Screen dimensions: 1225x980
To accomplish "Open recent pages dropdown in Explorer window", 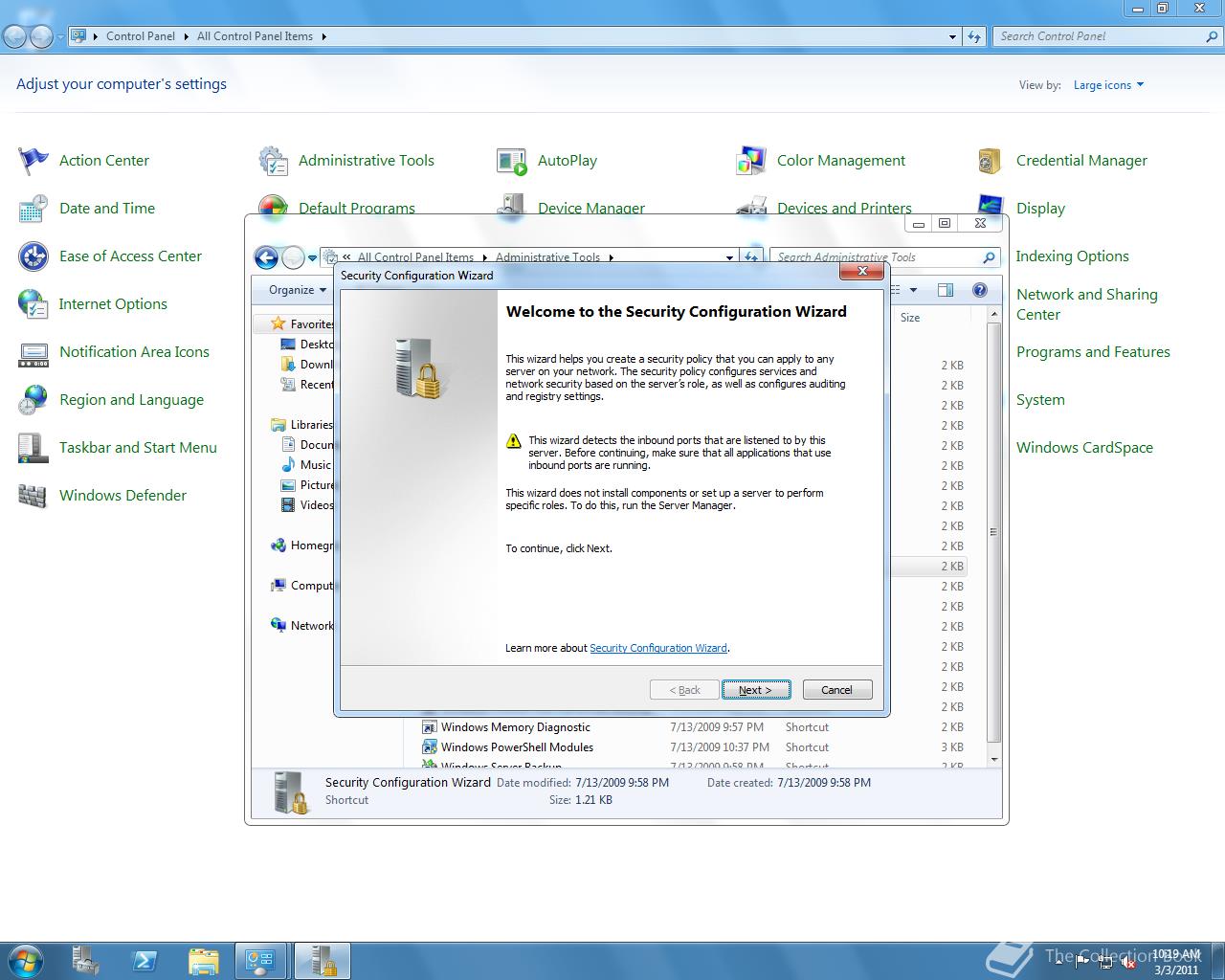I will point(312,257).
